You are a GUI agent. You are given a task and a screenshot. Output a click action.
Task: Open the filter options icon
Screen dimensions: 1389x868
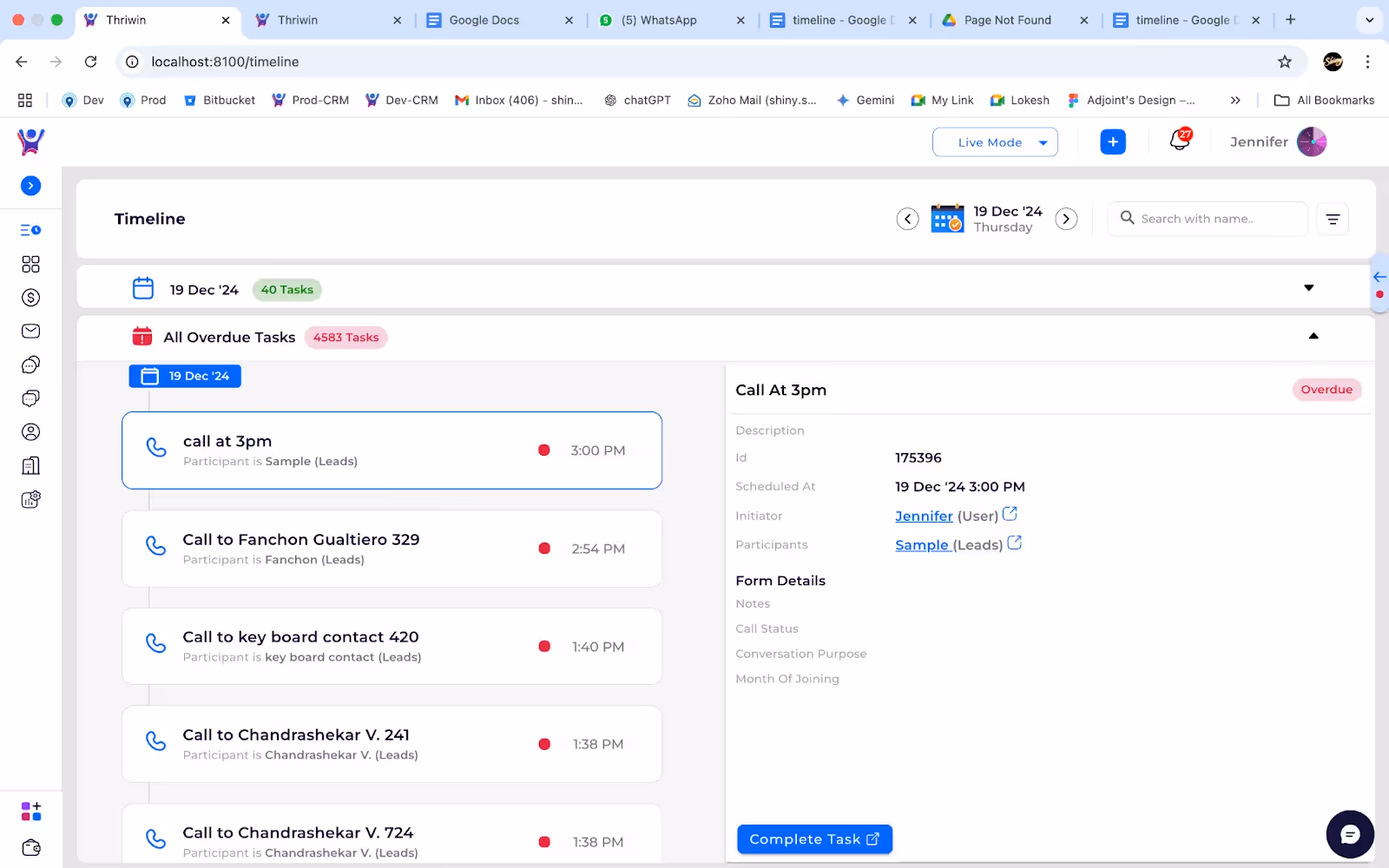point(1333,220)
